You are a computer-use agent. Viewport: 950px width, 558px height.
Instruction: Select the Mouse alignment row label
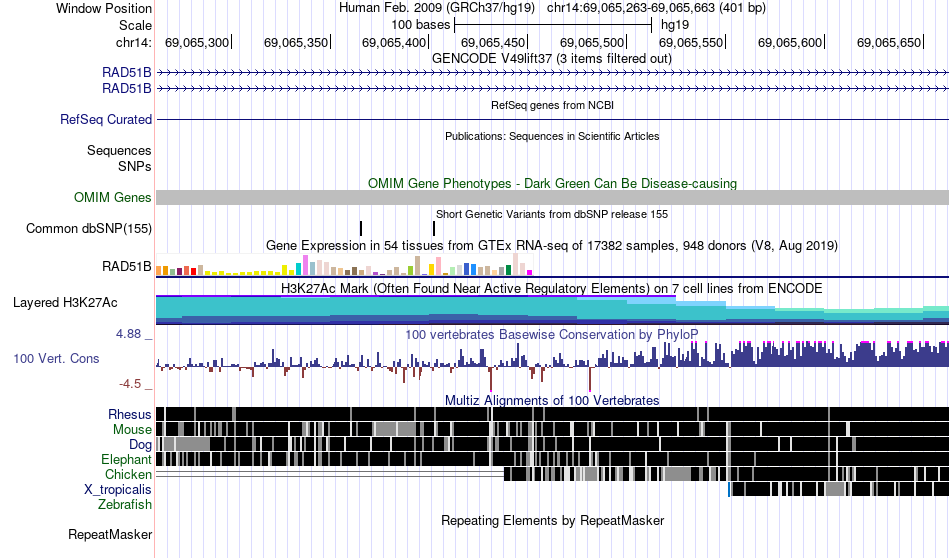(132, 430)
